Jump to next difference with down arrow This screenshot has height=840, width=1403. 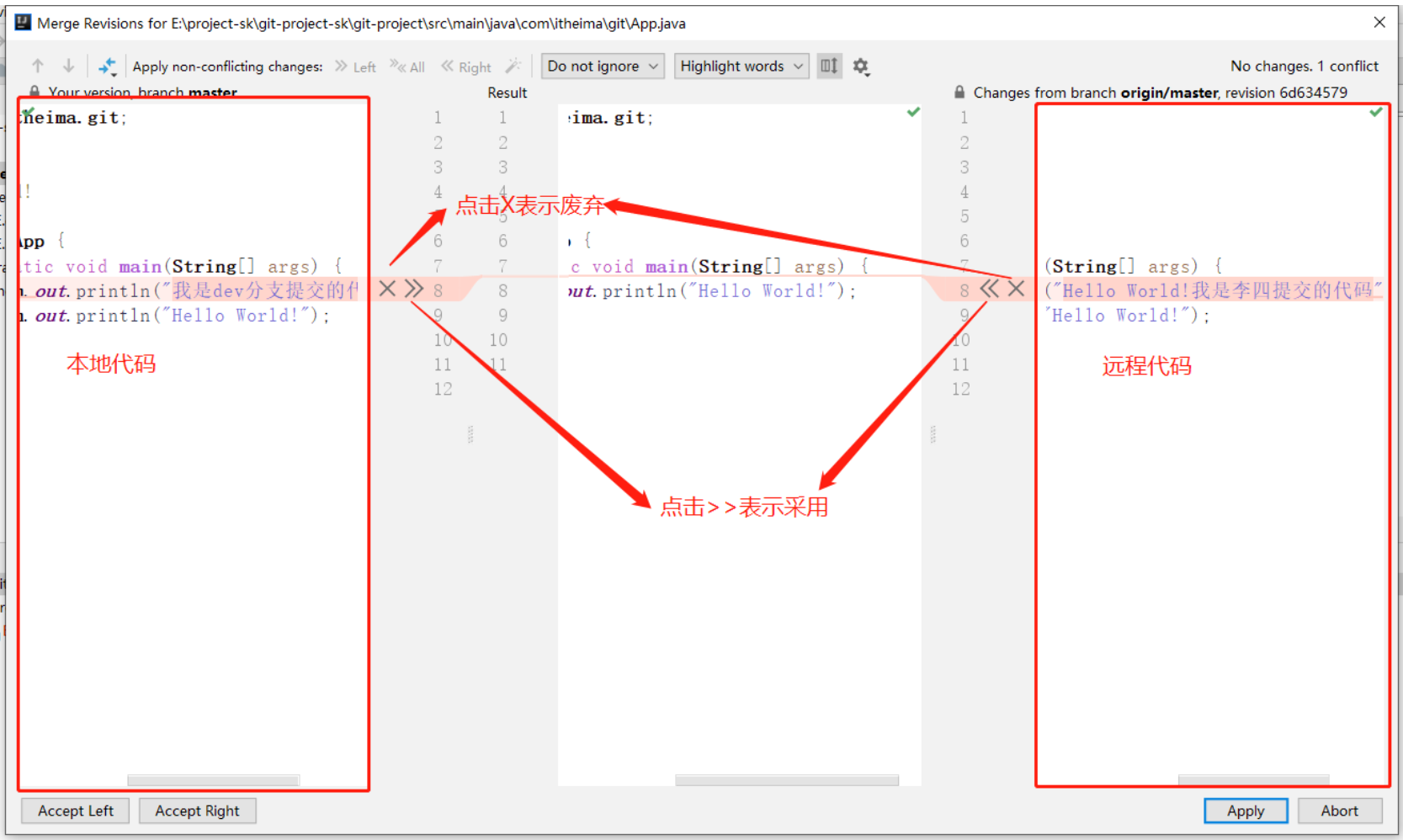(68, 66)
